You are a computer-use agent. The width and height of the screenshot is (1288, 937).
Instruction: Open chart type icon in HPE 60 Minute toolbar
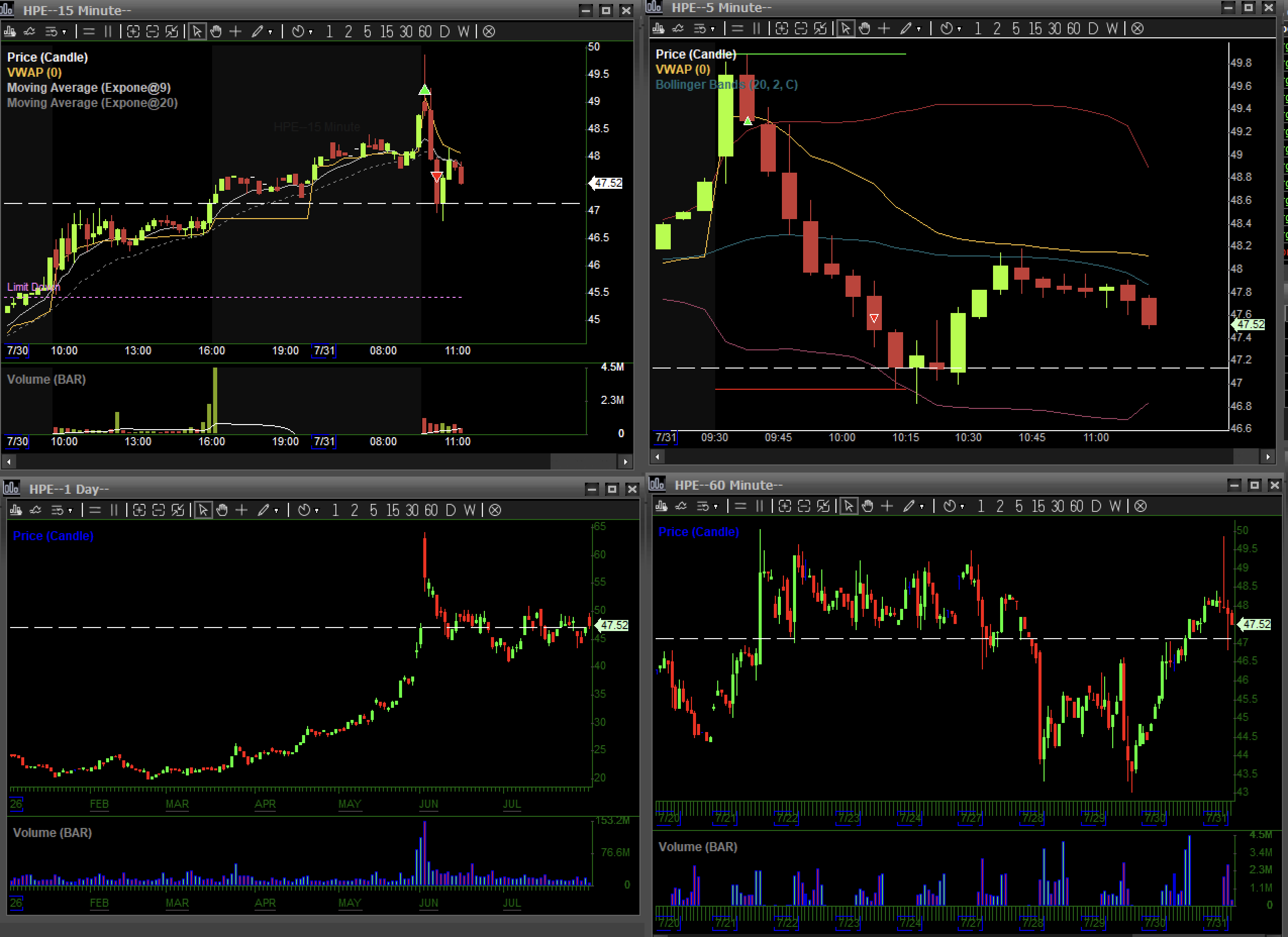pyautogui.click(x=662, y=506)
